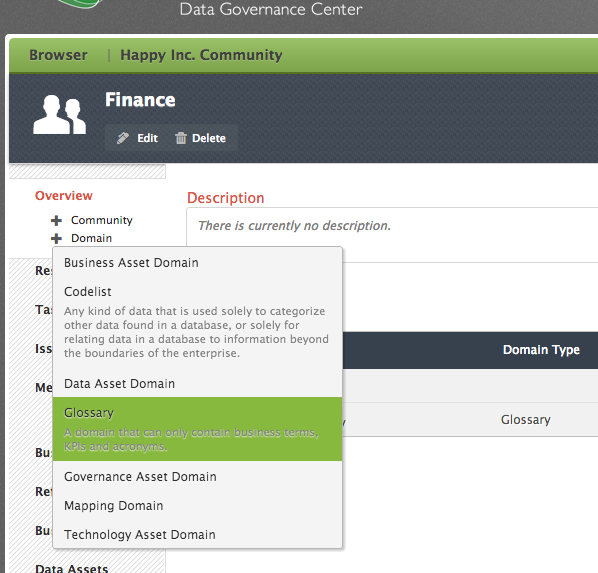This screenshot has width=598, height=573.
Task: Open the Overview section in the sidebar
Action: pyautogui.click(x=64, y=196)
